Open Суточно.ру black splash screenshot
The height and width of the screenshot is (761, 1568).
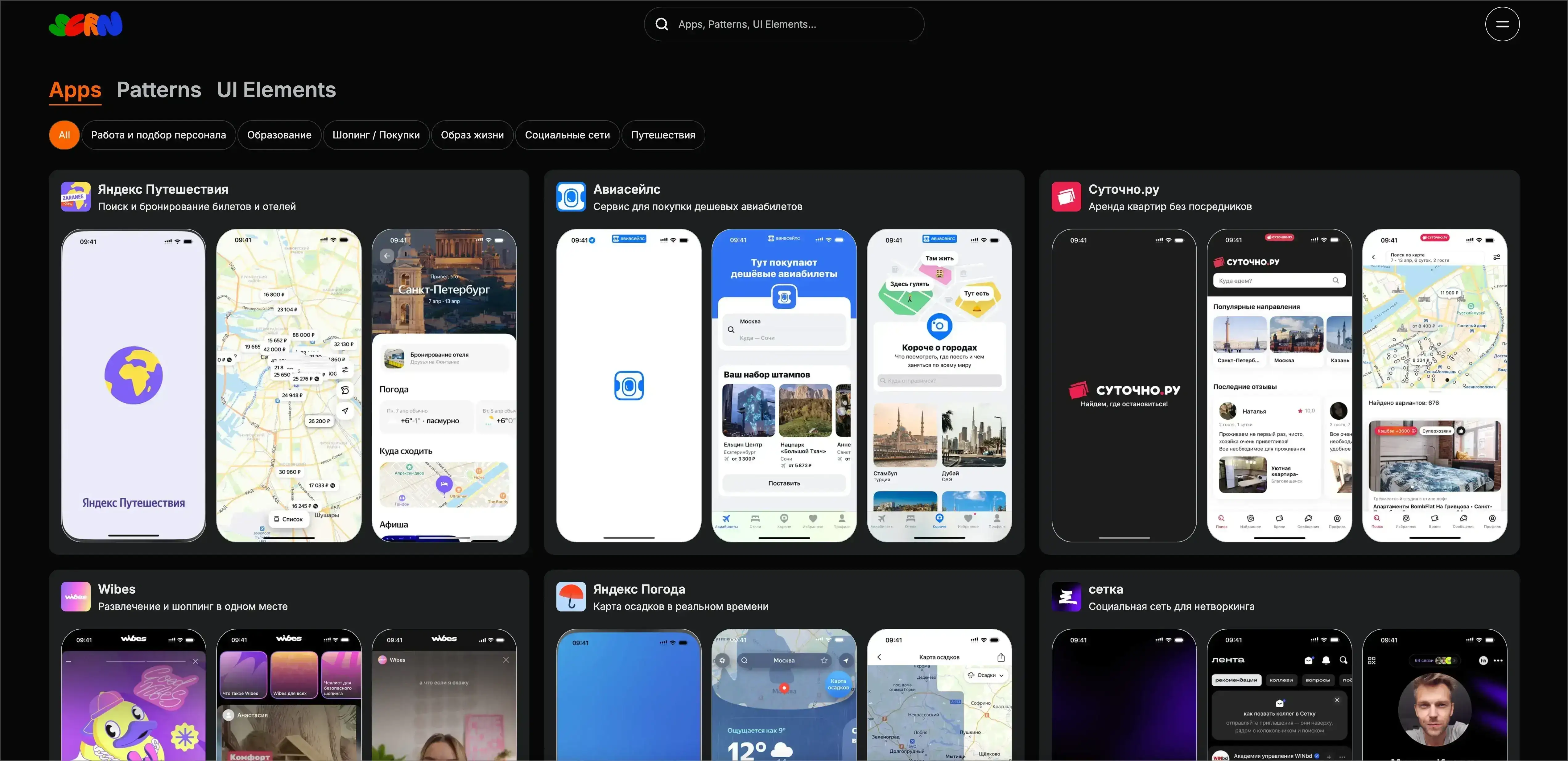(1124, 386)
